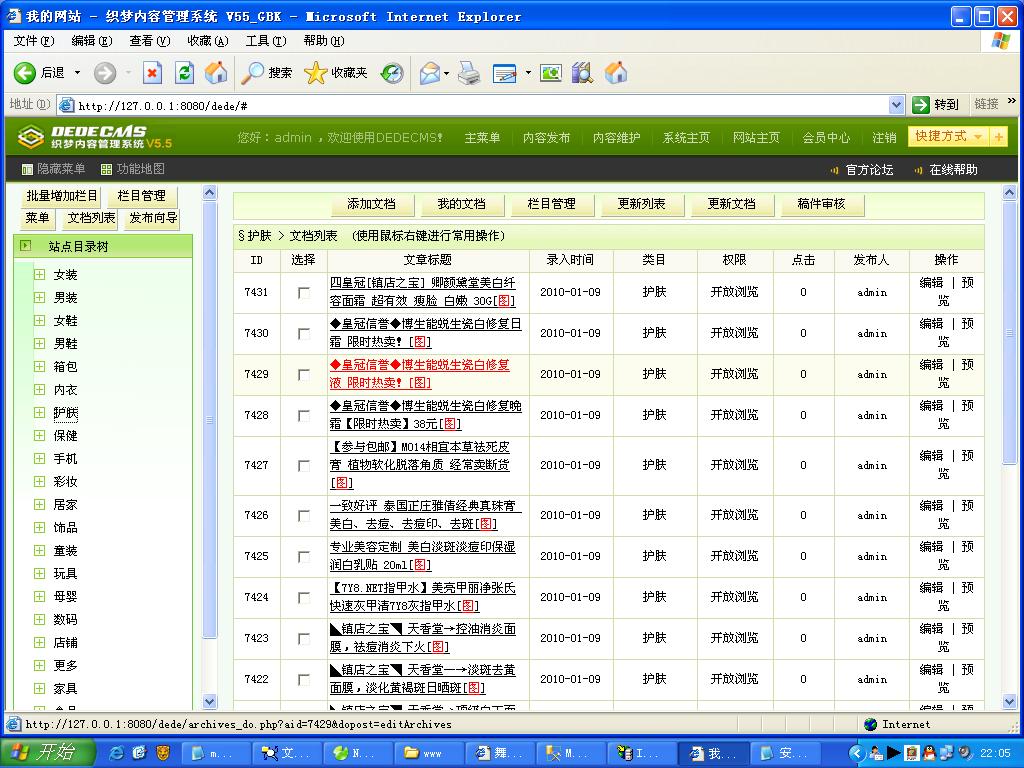
Task: Click the Go arrow next to 转到
Action: point(921,104)
